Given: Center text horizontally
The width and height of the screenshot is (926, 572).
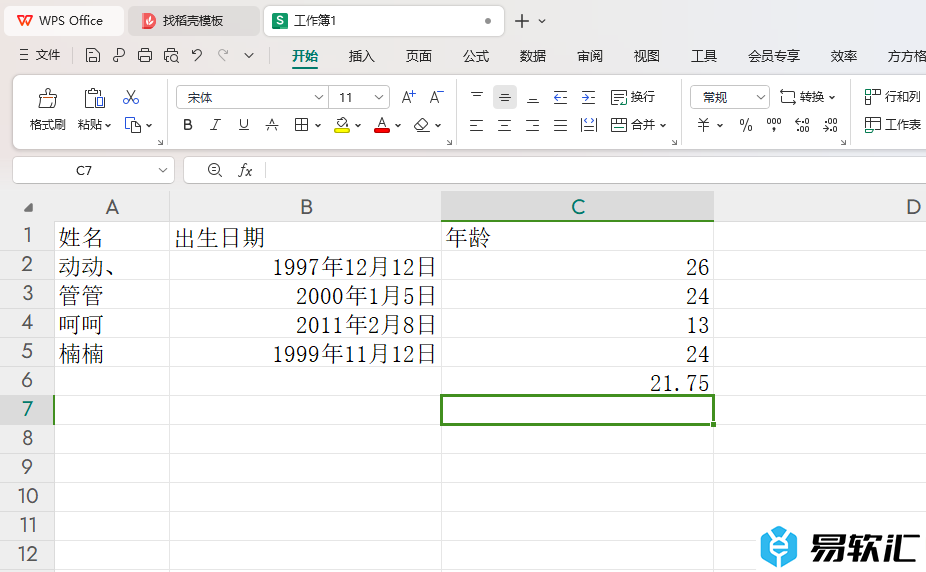Looking at the screenshot, I should click(504, 125).
